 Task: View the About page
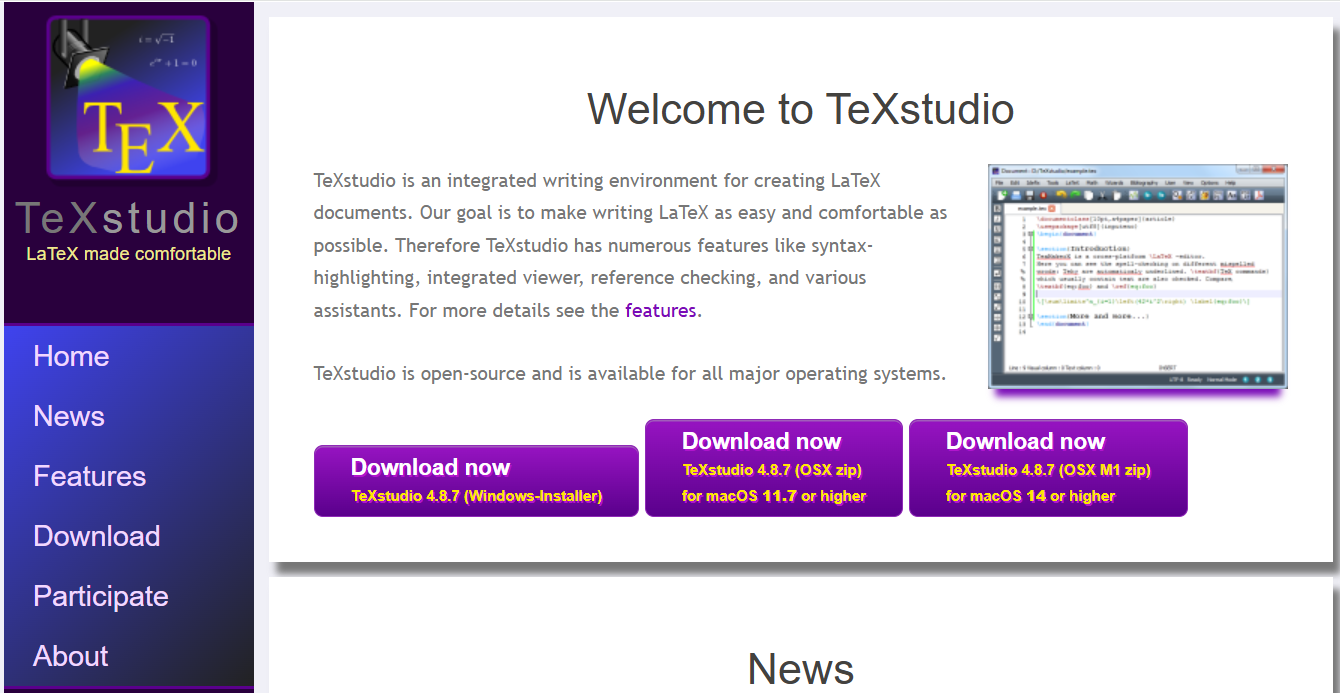coord(70,656)
